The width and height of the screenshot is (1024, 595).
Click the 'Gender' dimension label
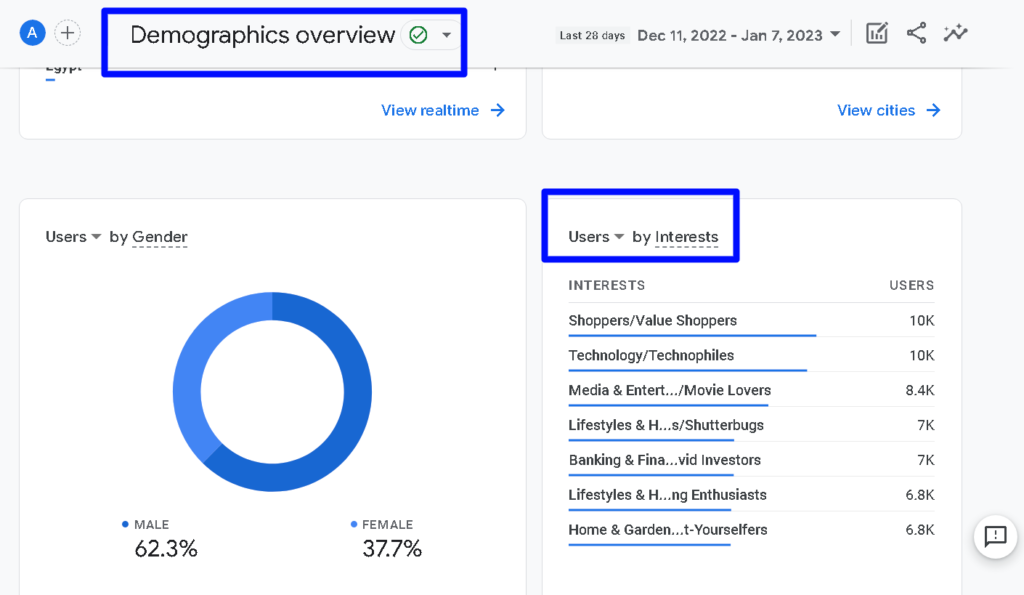point(159,237)
